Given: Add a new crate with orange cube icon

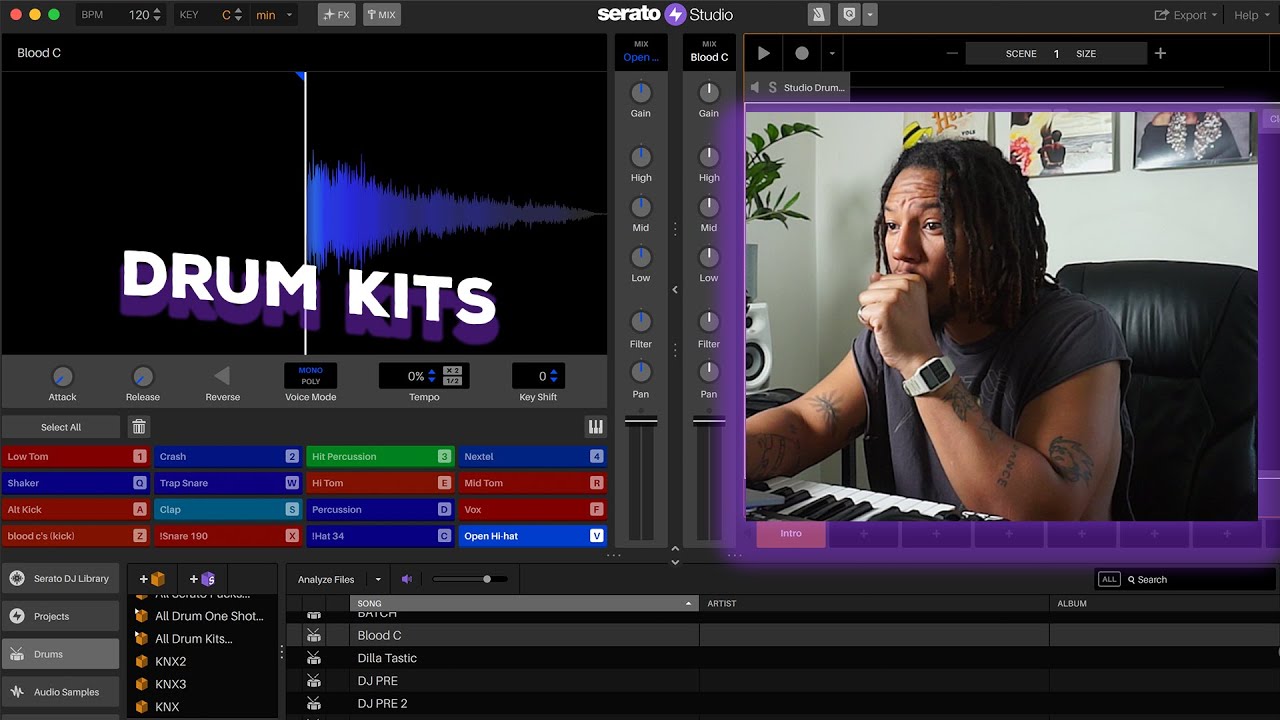Looking at the screenshot, I should (152, 579).
